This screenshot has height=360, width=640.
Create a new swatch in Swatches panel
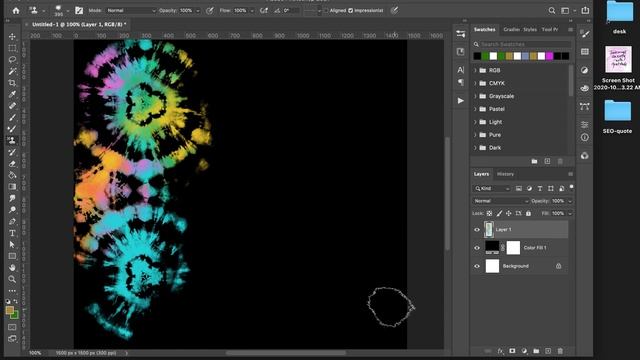pyautogui.click(x=547, y=161)
